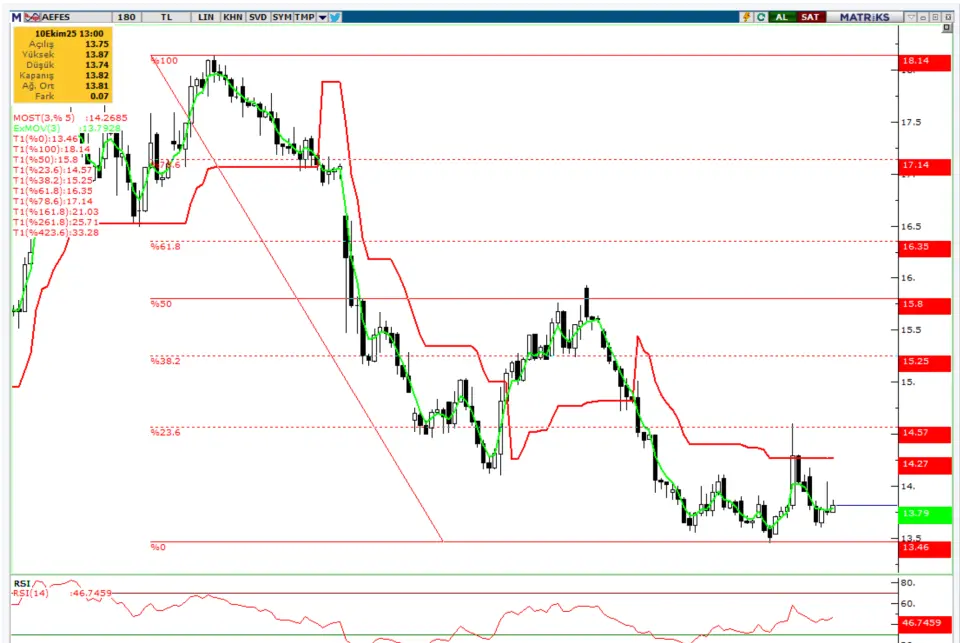This screenshot has height=643, width=960.
Task: Open the TL currency selector
Action: (x=166, y=17)
